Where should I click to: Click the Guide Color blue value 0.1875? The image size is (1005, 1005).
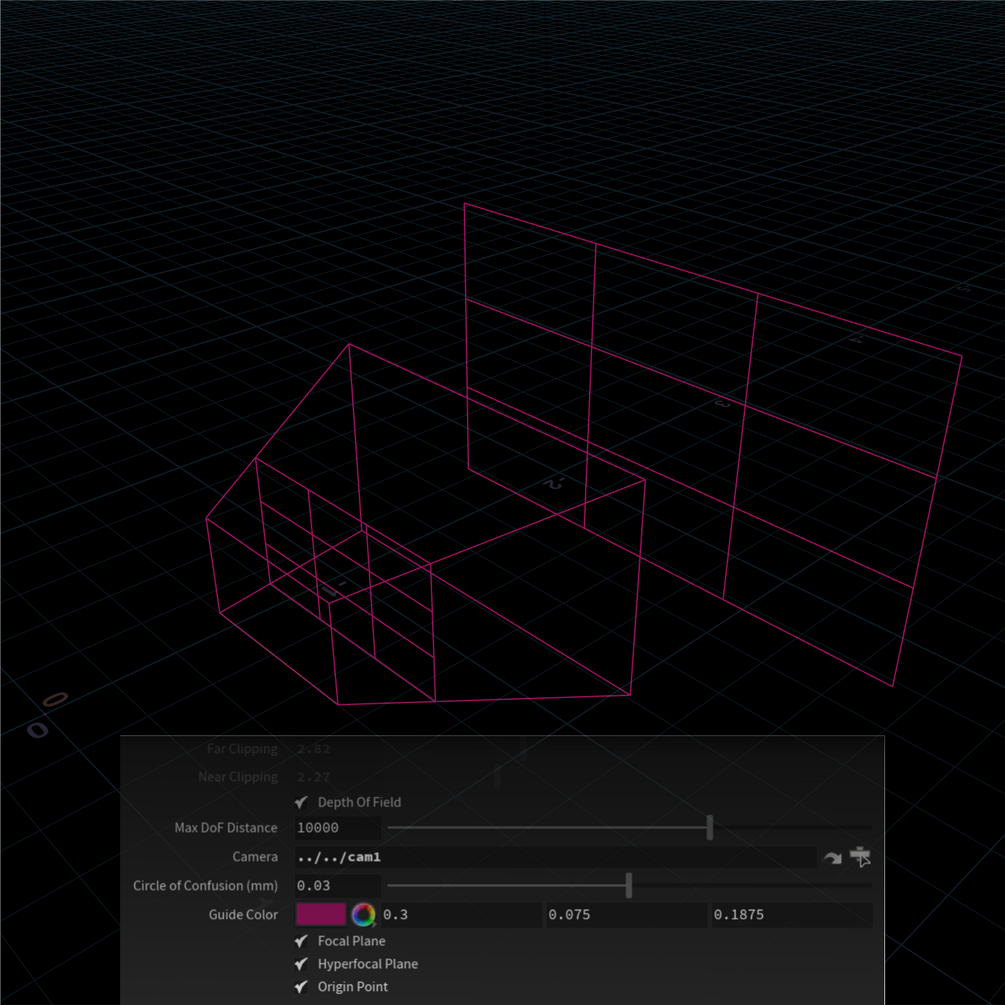tap(792, 915)
